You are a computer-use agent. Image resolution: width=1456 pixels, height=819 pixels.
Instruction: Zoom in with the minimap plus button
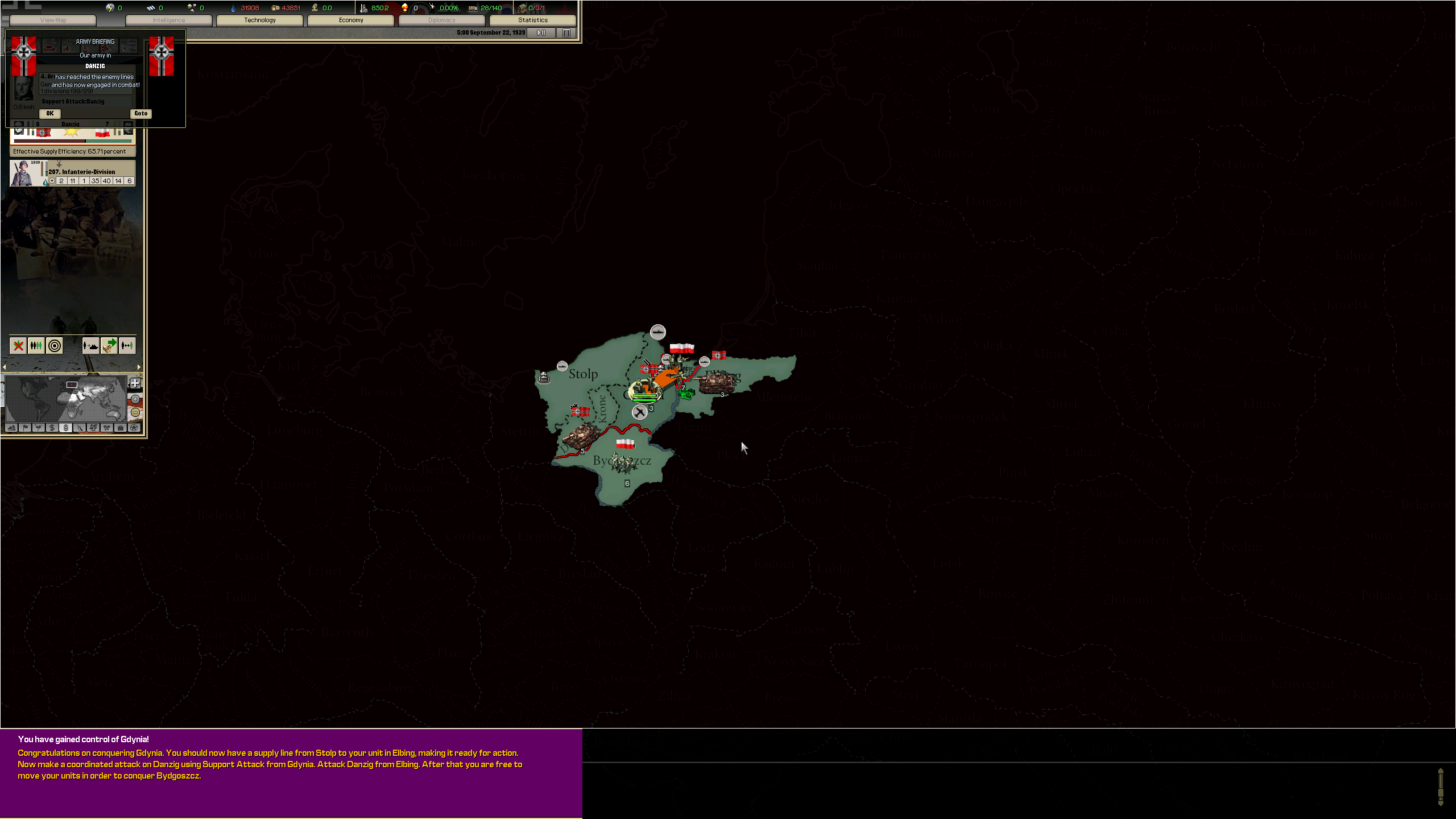click(135, 399)
